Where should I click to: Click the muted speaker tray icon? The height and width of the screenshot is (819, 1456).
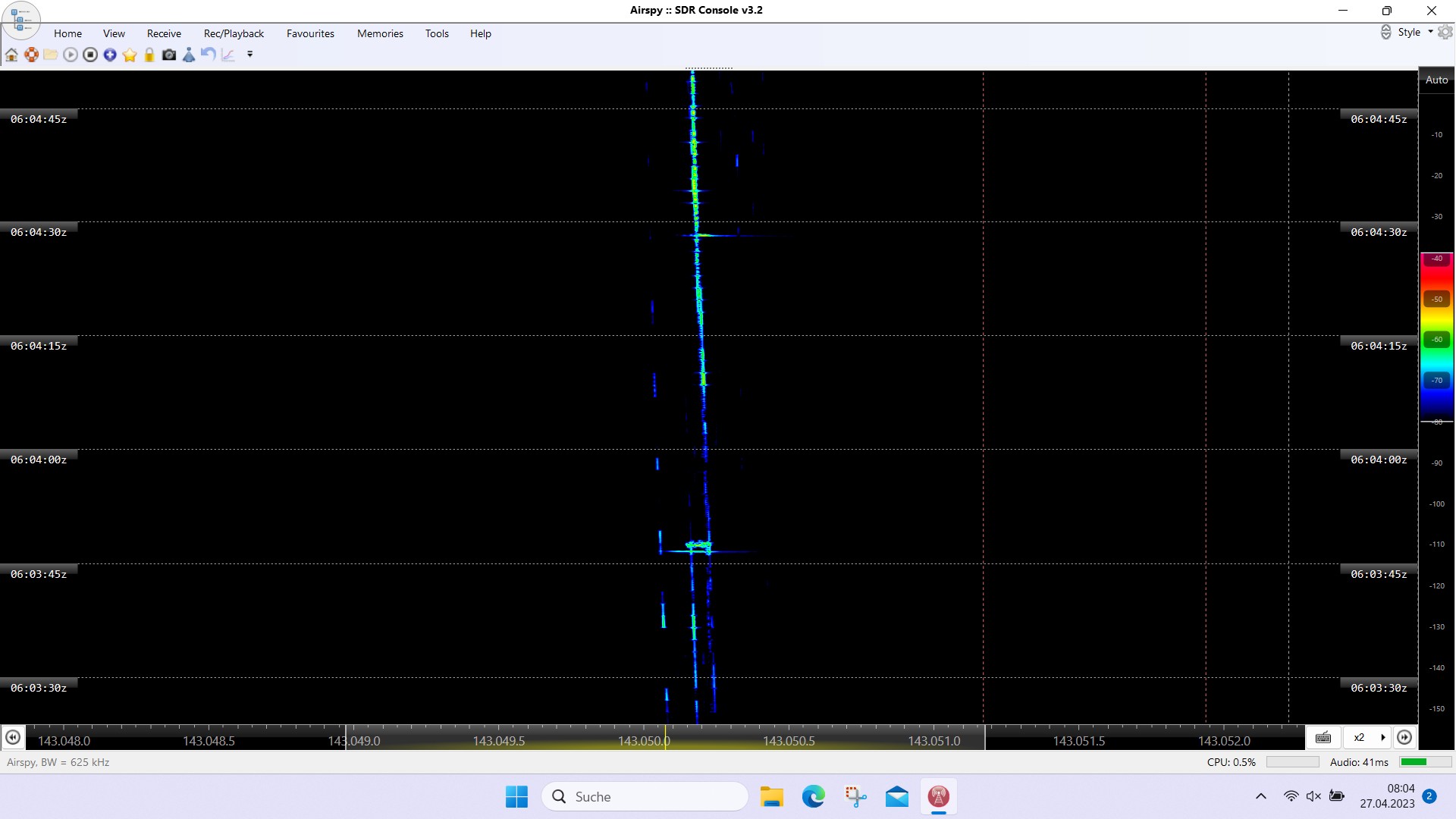tap(1313, 796)
